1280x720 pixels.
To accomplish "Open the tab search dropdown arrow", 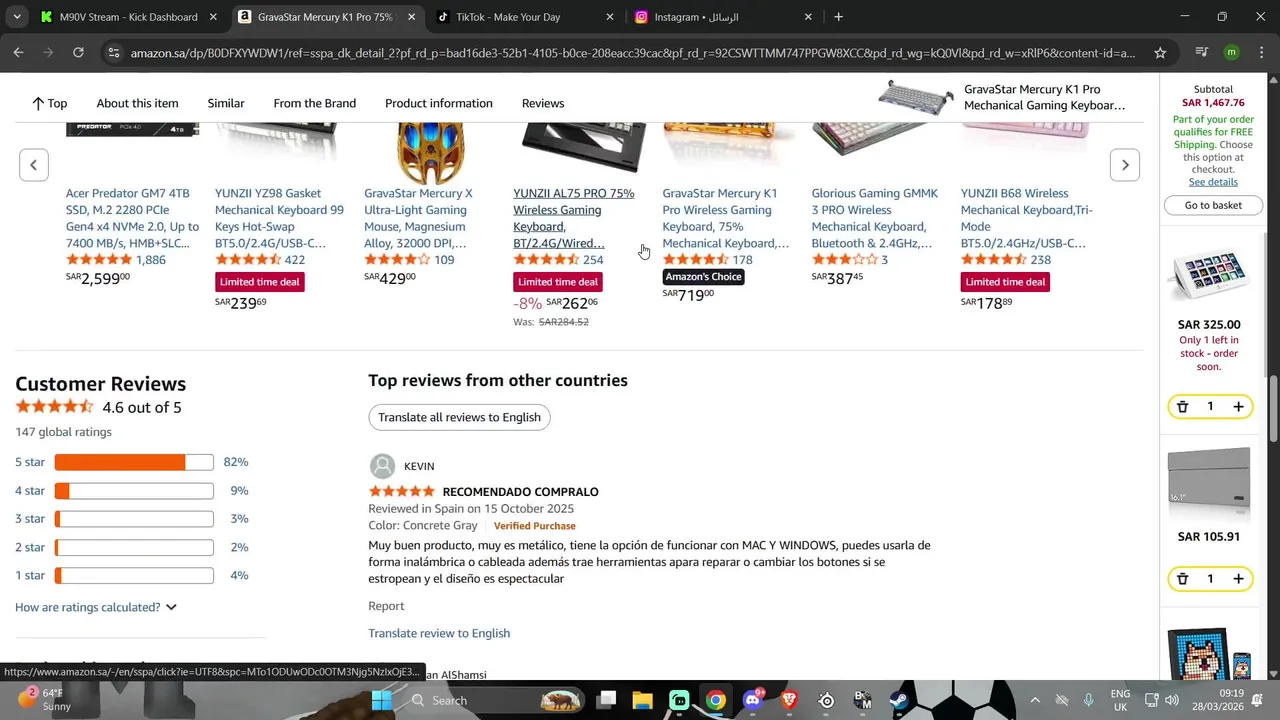I will [x=16, y=17].
